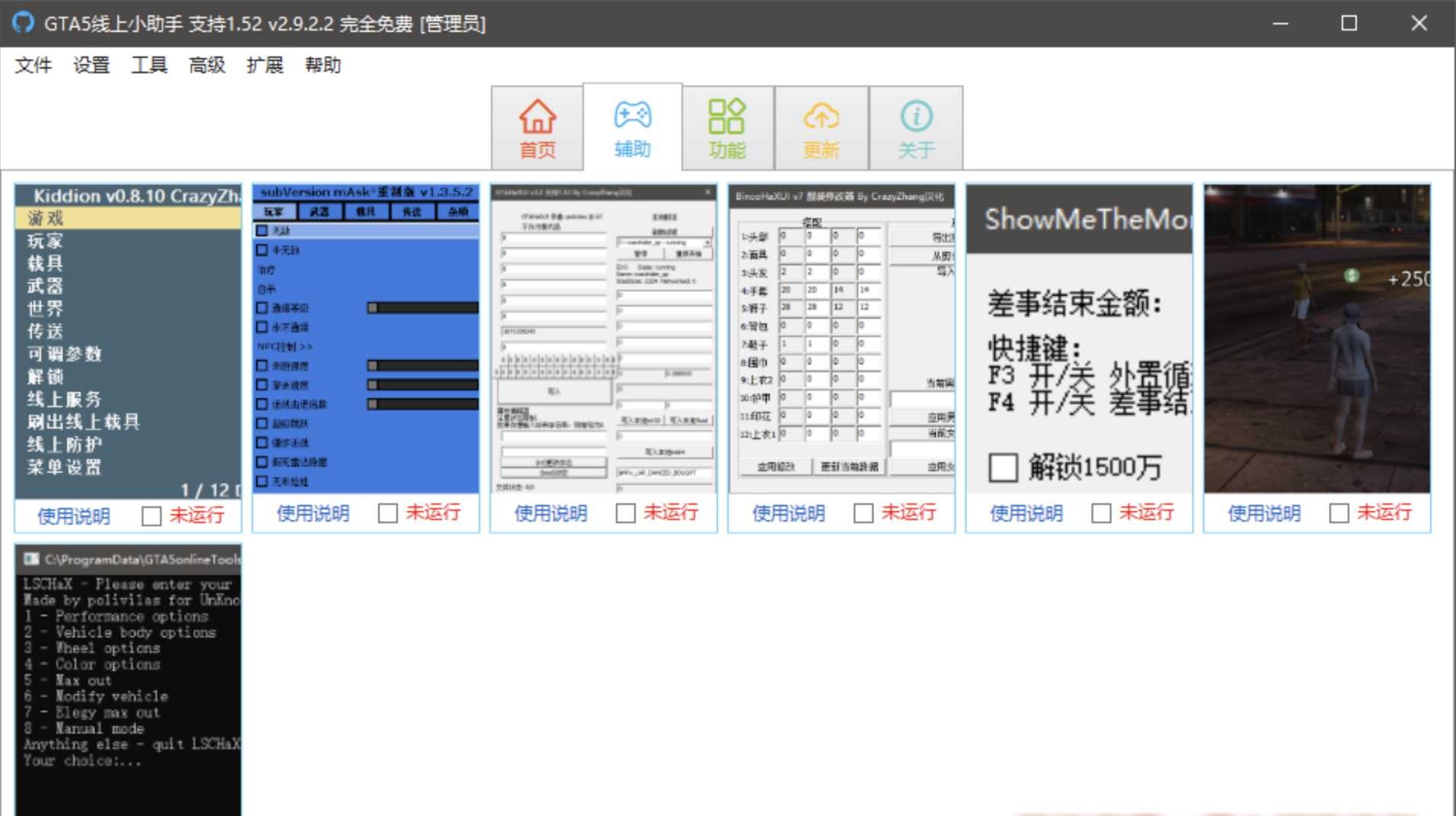Tick the ShowMeTheMoney 未运行 checkbox
This screenshot has width=1456, height=816.
[1102, 513]
